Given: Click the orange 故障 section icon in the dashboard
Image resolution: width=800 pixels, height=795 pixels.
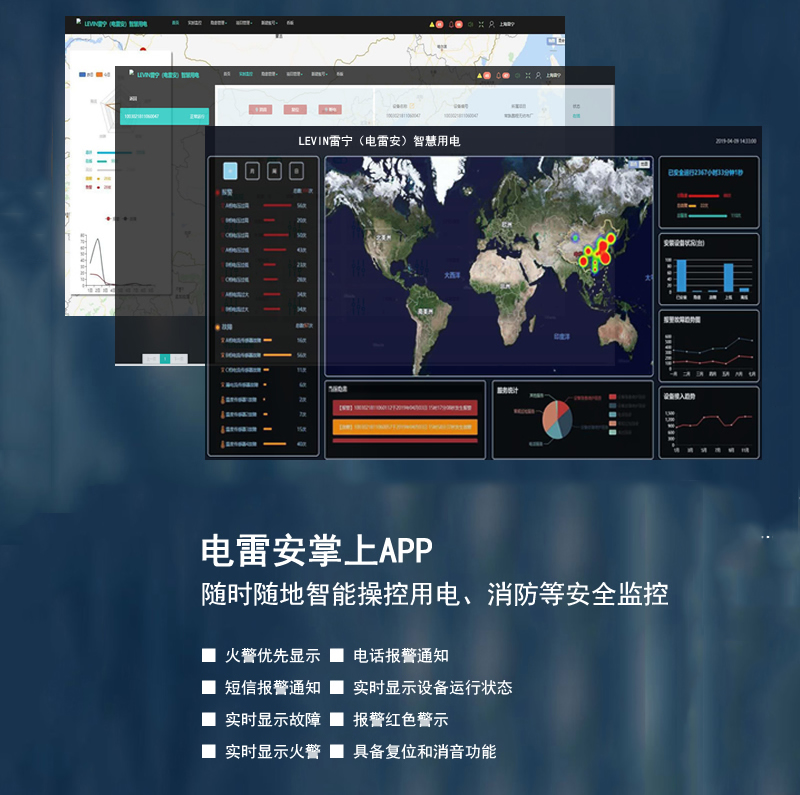Looking at the screenshot, I should pyautogui.click(x=218, y=327).
